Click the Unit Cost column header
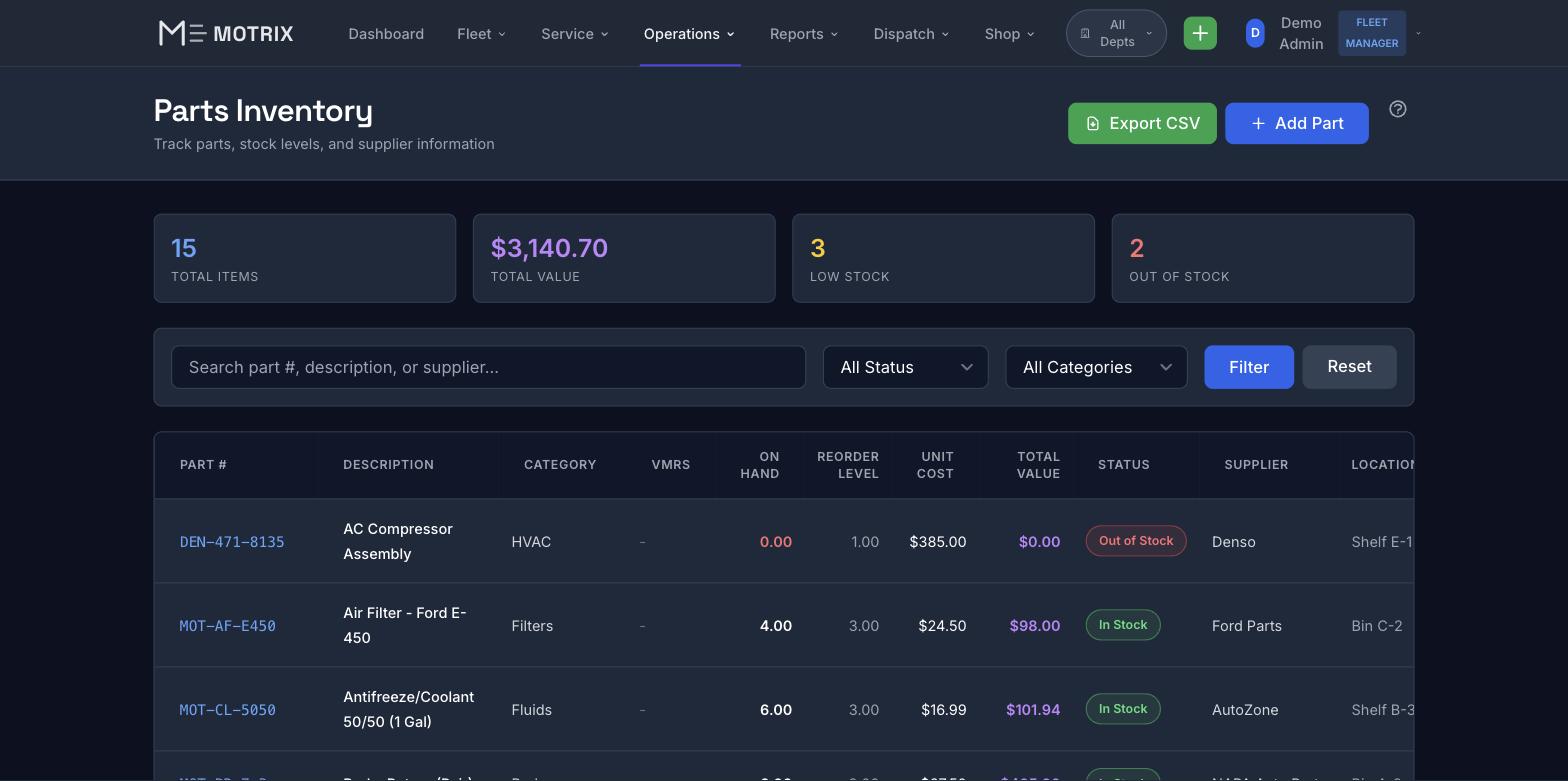 pyautogui.click(x=936, y=465)
